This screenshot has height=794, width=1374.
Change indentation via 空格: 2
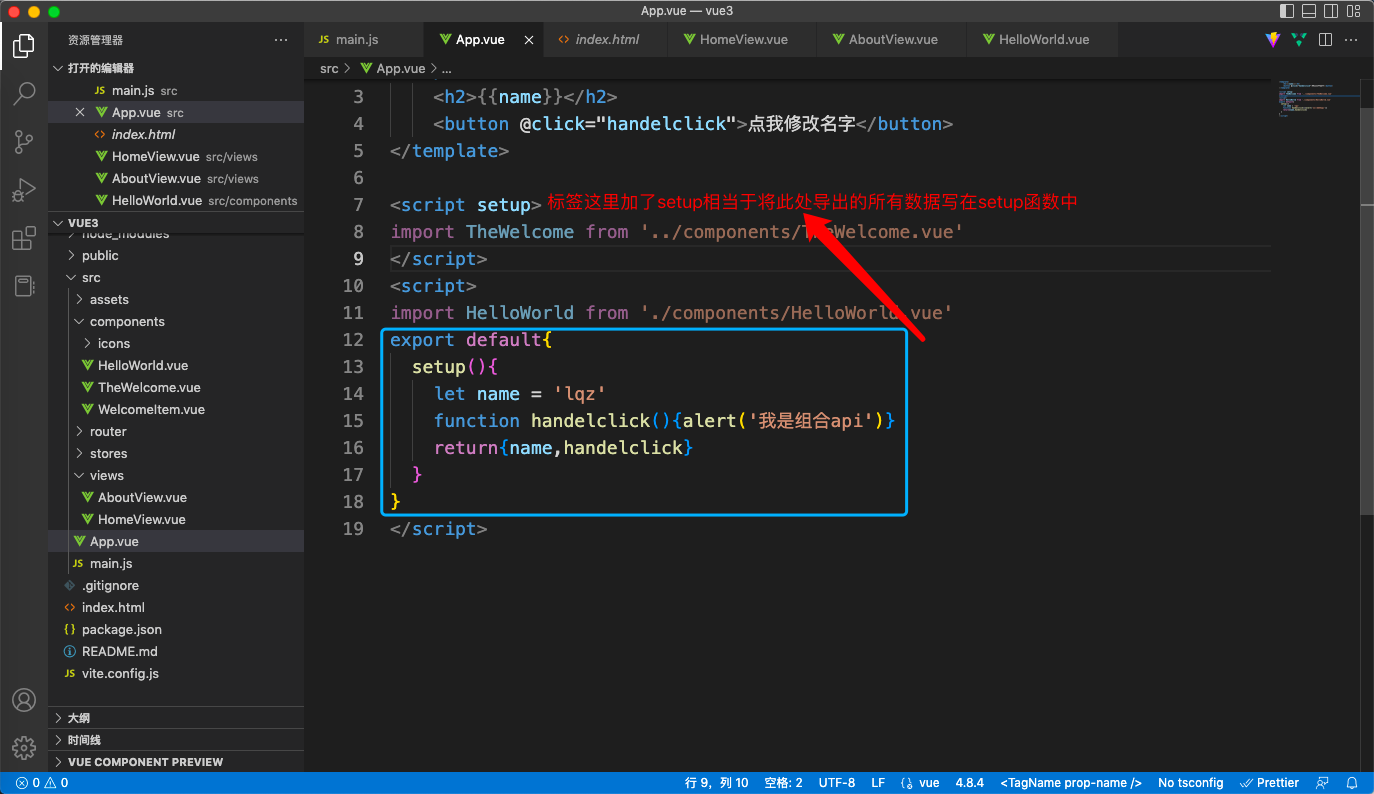pos(783,783)
